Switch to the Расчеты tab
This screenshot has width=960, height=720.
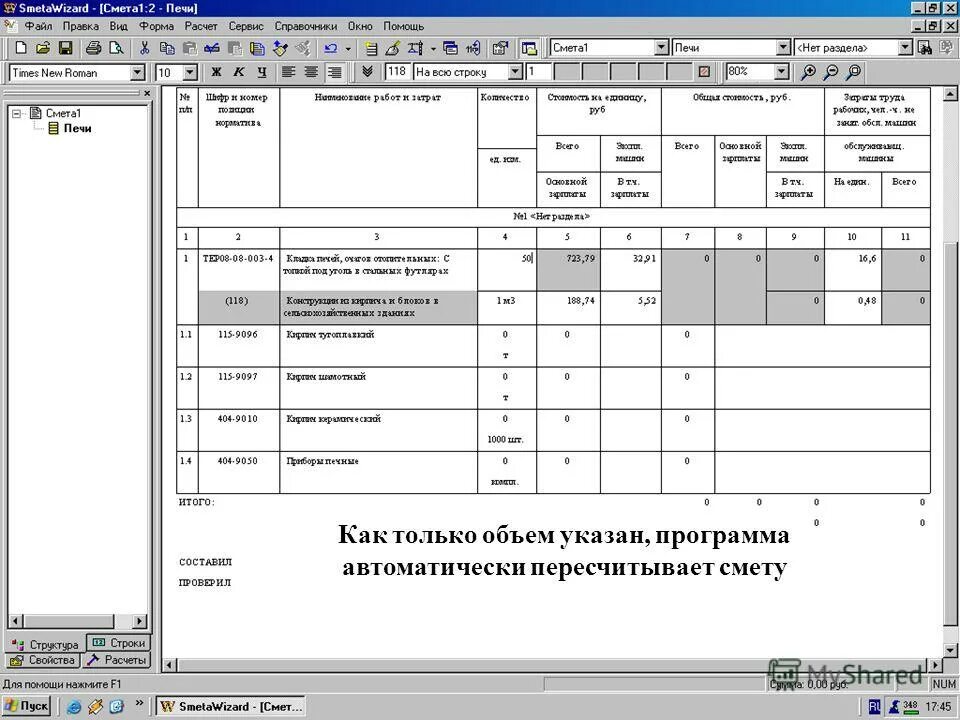[116, 660]
